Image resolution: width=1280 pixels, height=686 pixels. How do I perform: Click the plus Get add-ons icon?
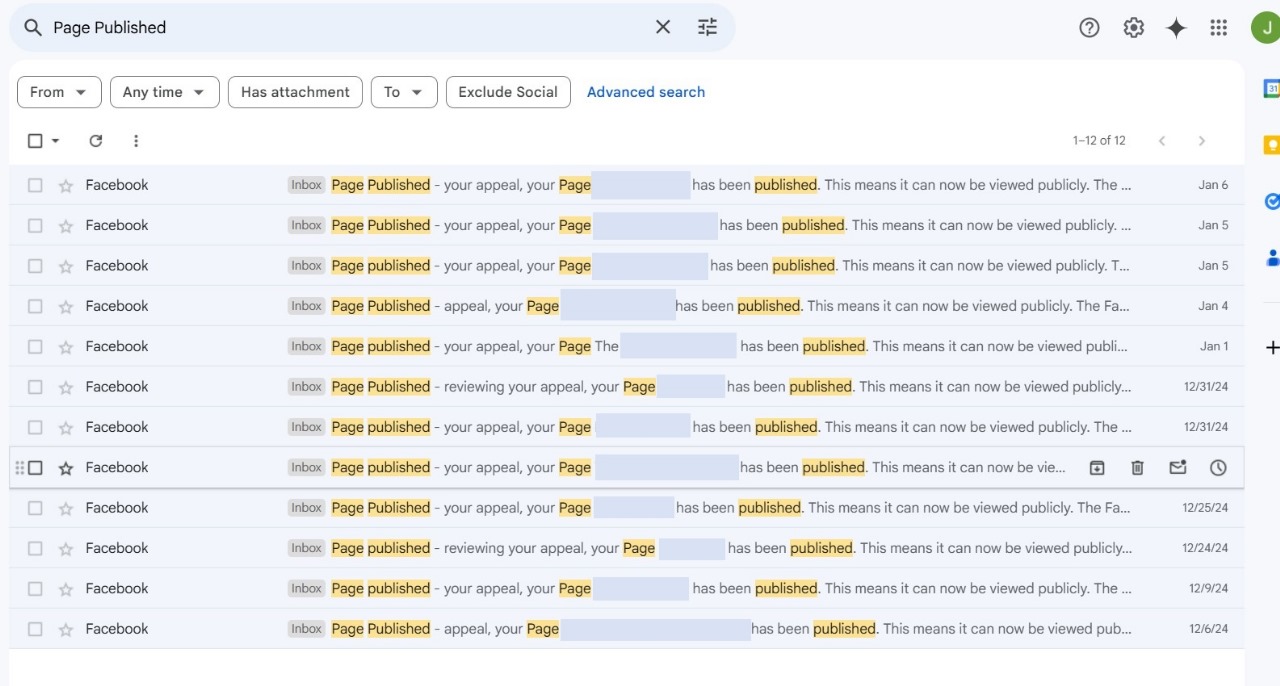coord(1272,348)
